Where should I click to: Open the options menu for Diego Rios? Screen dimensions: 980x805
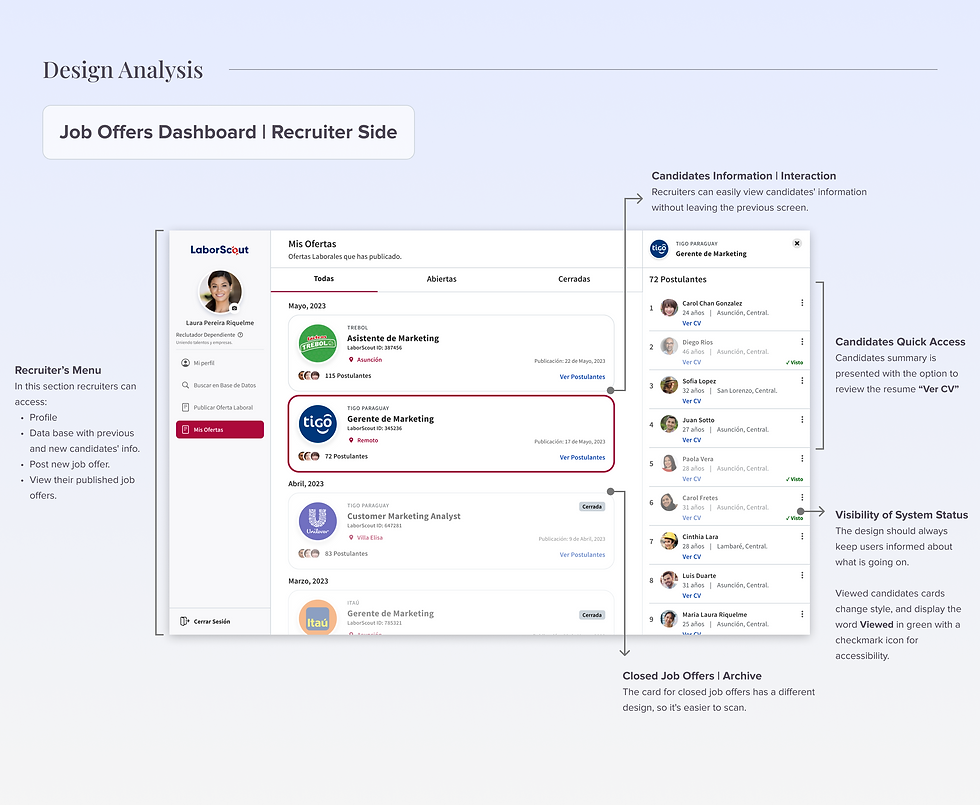(x=802, y=340)
